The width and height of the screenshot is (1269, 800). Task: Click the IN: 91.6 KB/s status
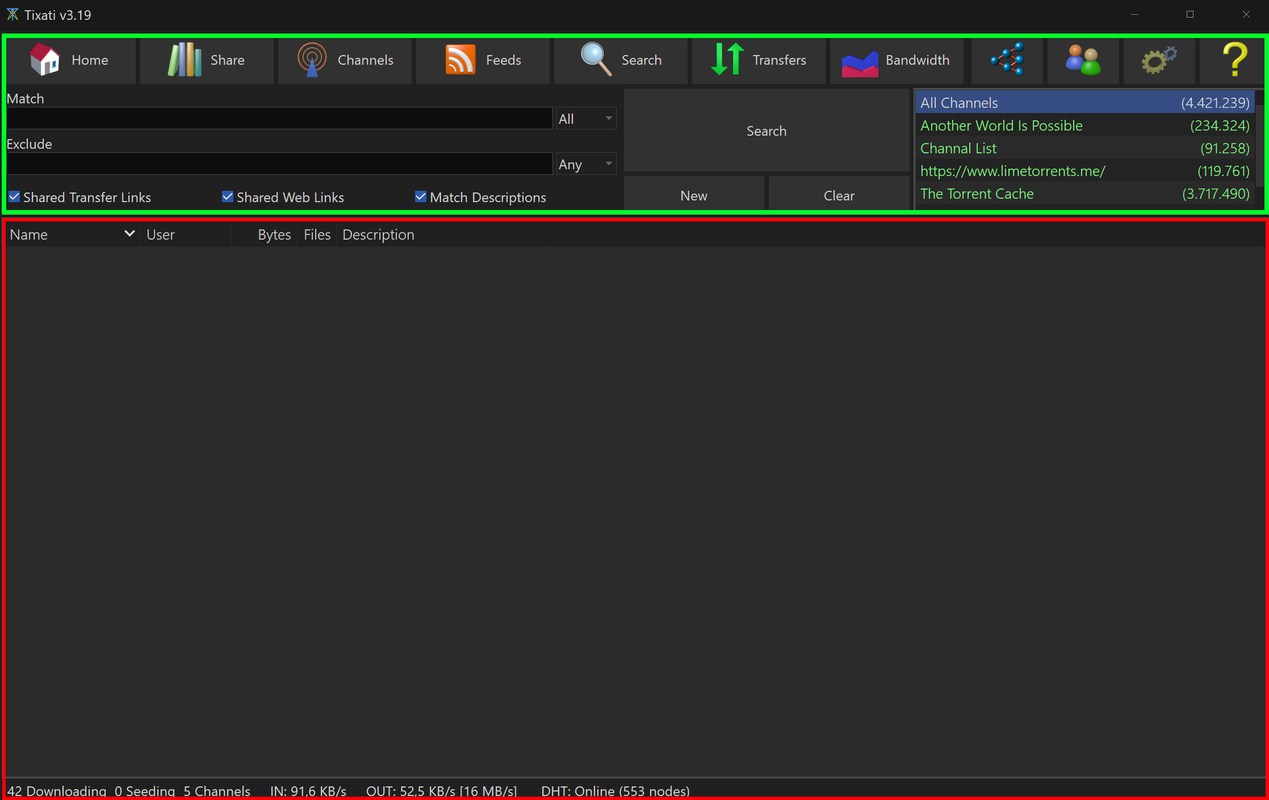308,791
